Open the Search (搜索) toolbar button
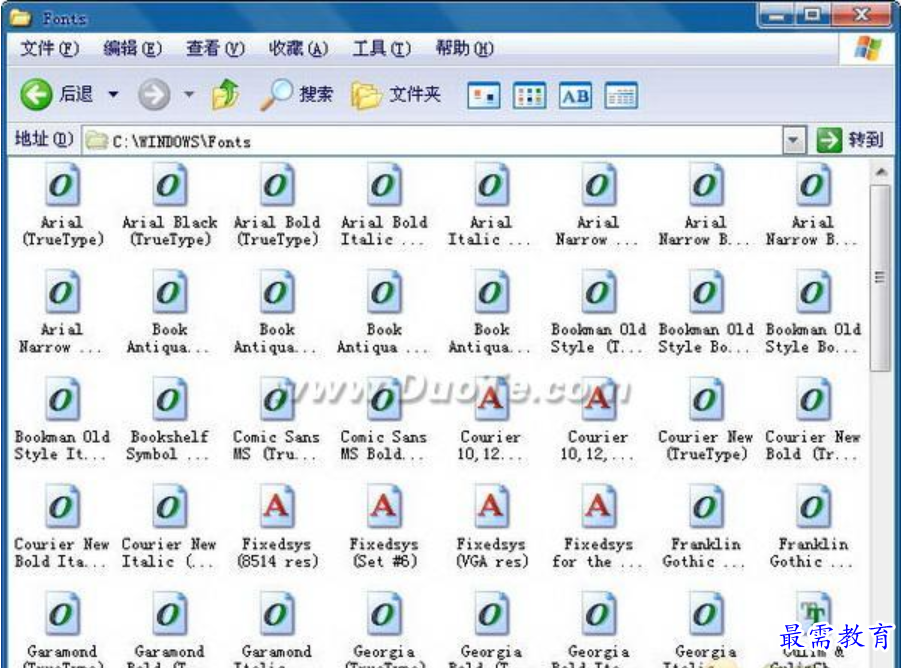 coord(296,94)
